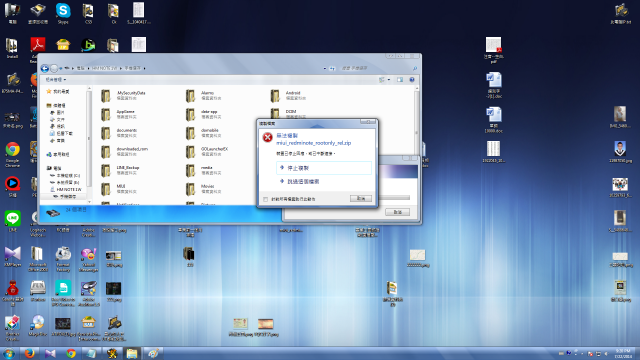Select the .MySecurityData folder icon

[x=106, y=96]
